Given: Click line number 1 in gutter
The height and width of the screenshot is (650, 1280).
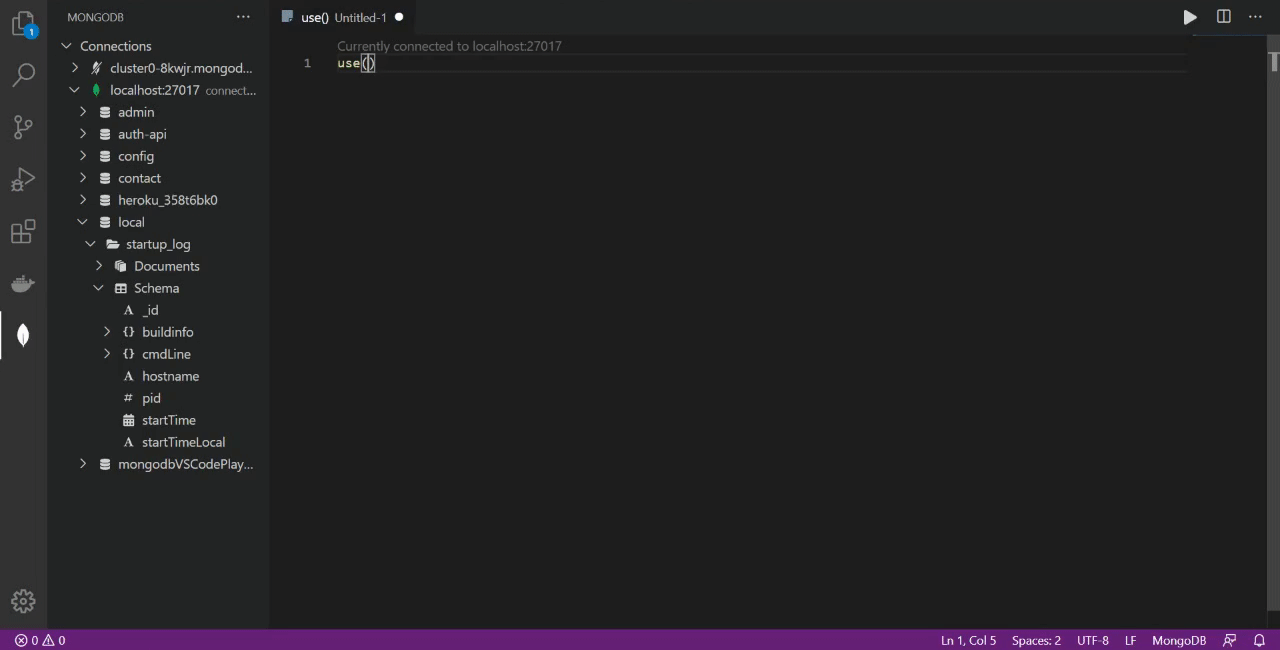Looking at the screenshot, I should tap(307, 63).
